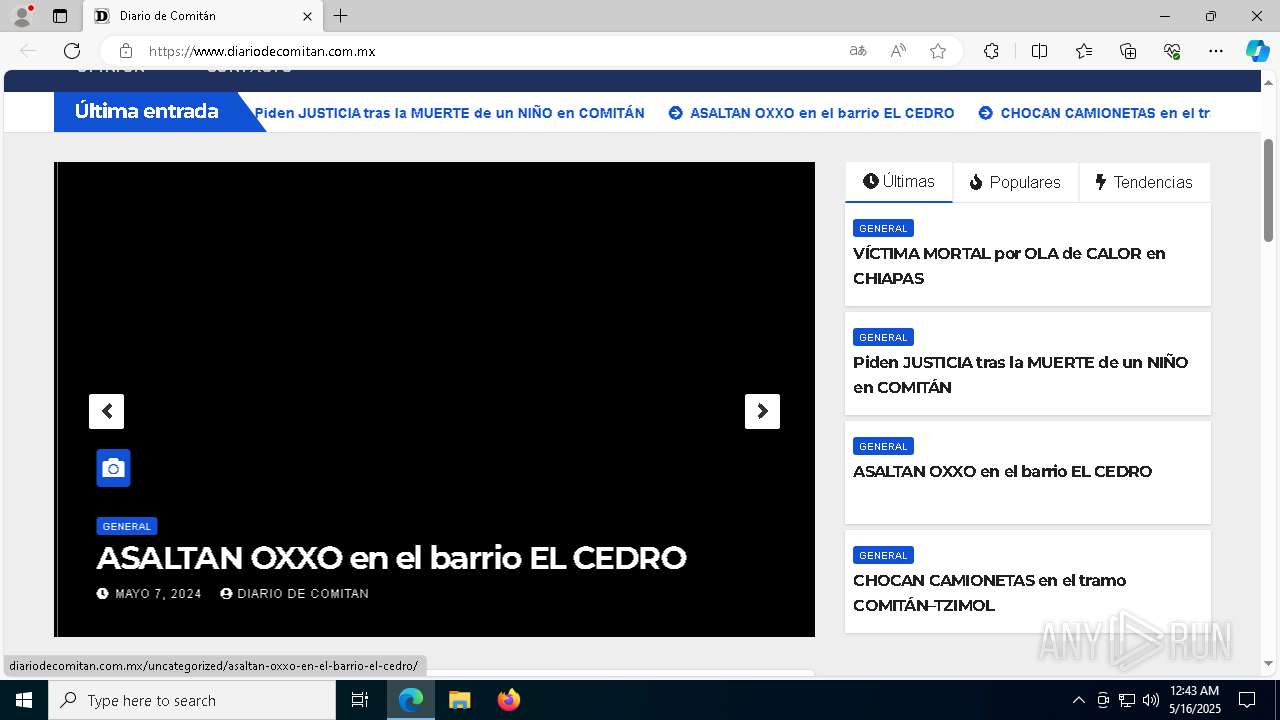
Task: Open the taskbar clock and date
Action: coord(1195,700)
